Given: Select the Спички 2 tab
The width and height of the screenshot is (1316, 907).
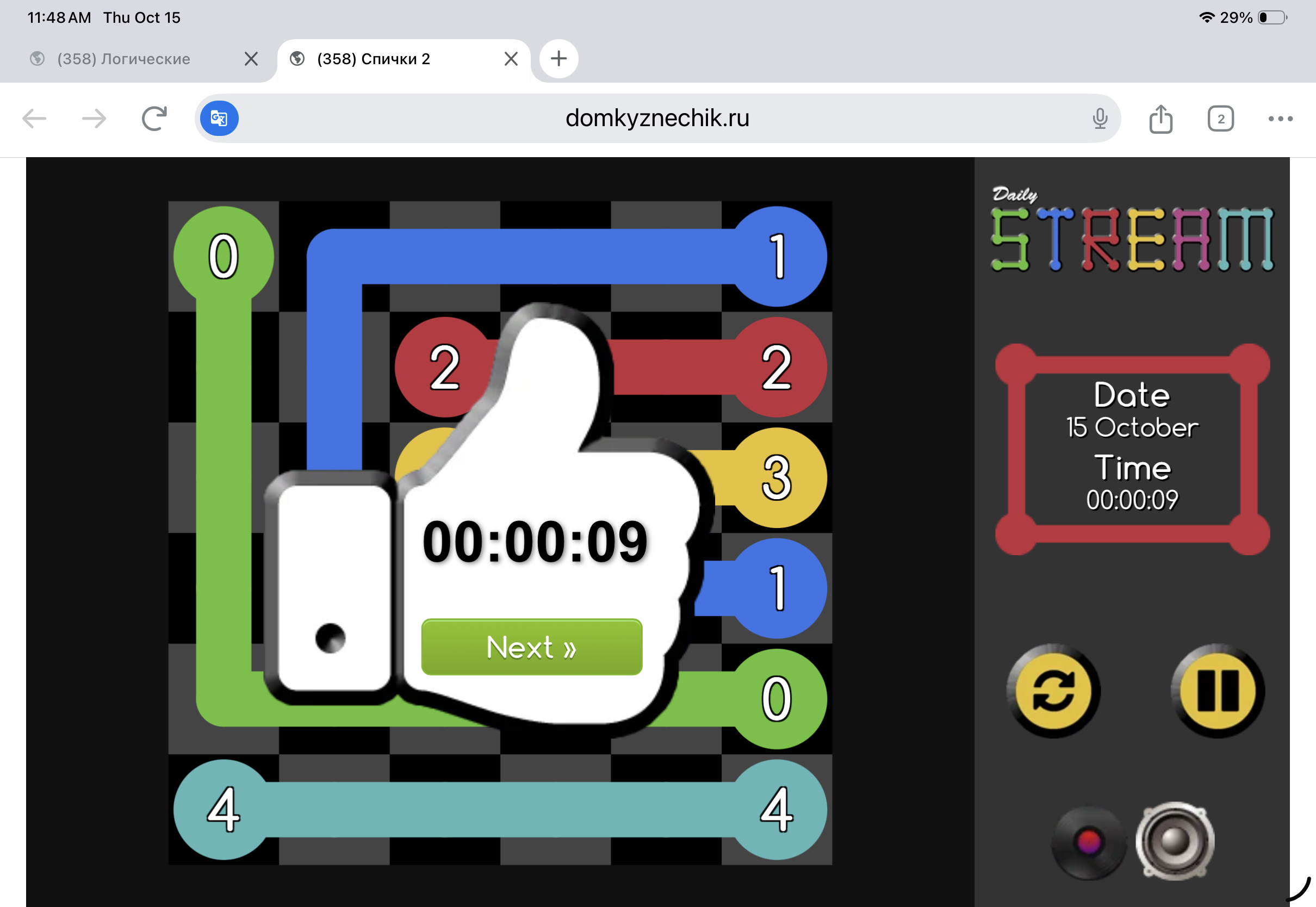Looking at the screenshot, I should tap(373, 59).
